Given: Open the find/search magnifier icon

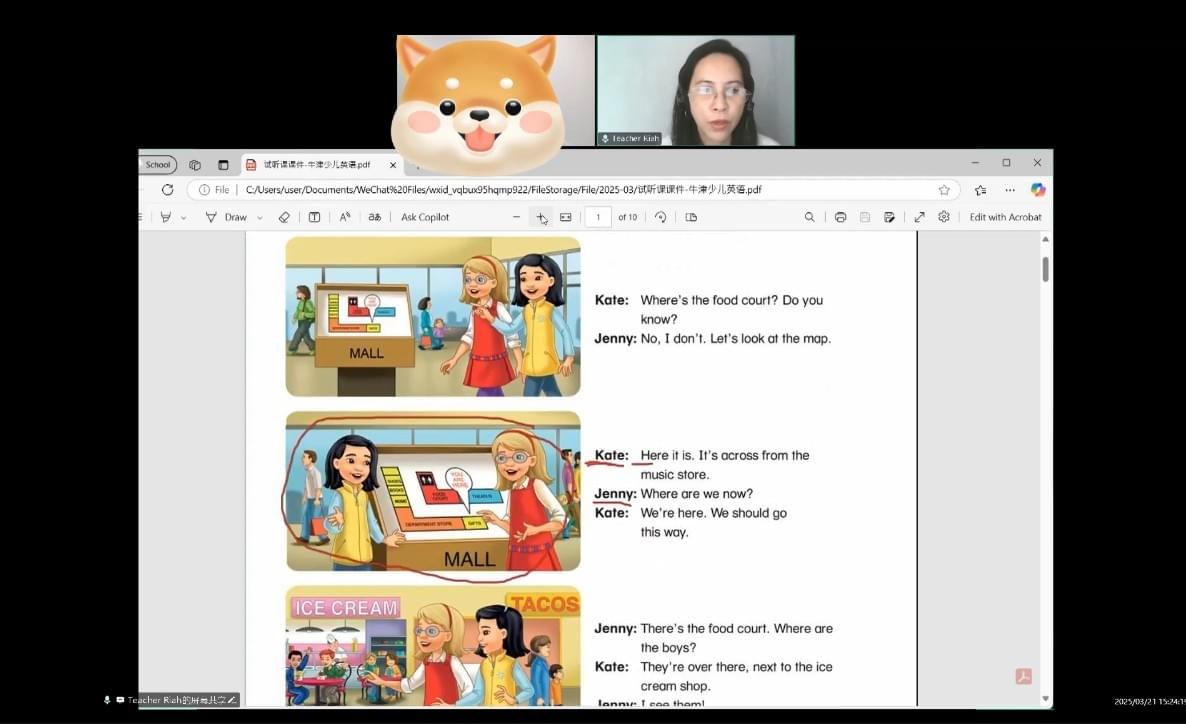Looking at the screenshot, I should (810, 217).
